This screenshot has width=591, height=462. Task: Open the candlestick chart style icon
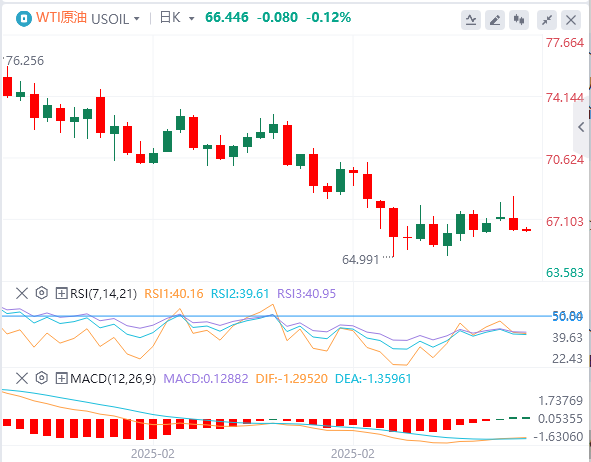519,20
